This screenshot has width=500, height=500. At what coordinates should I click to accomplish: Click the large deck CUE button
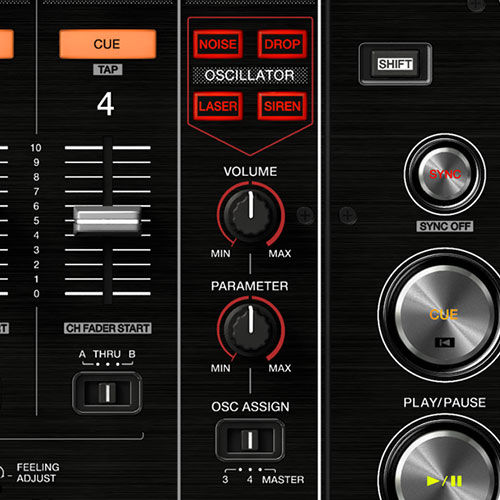coord(444,315)
